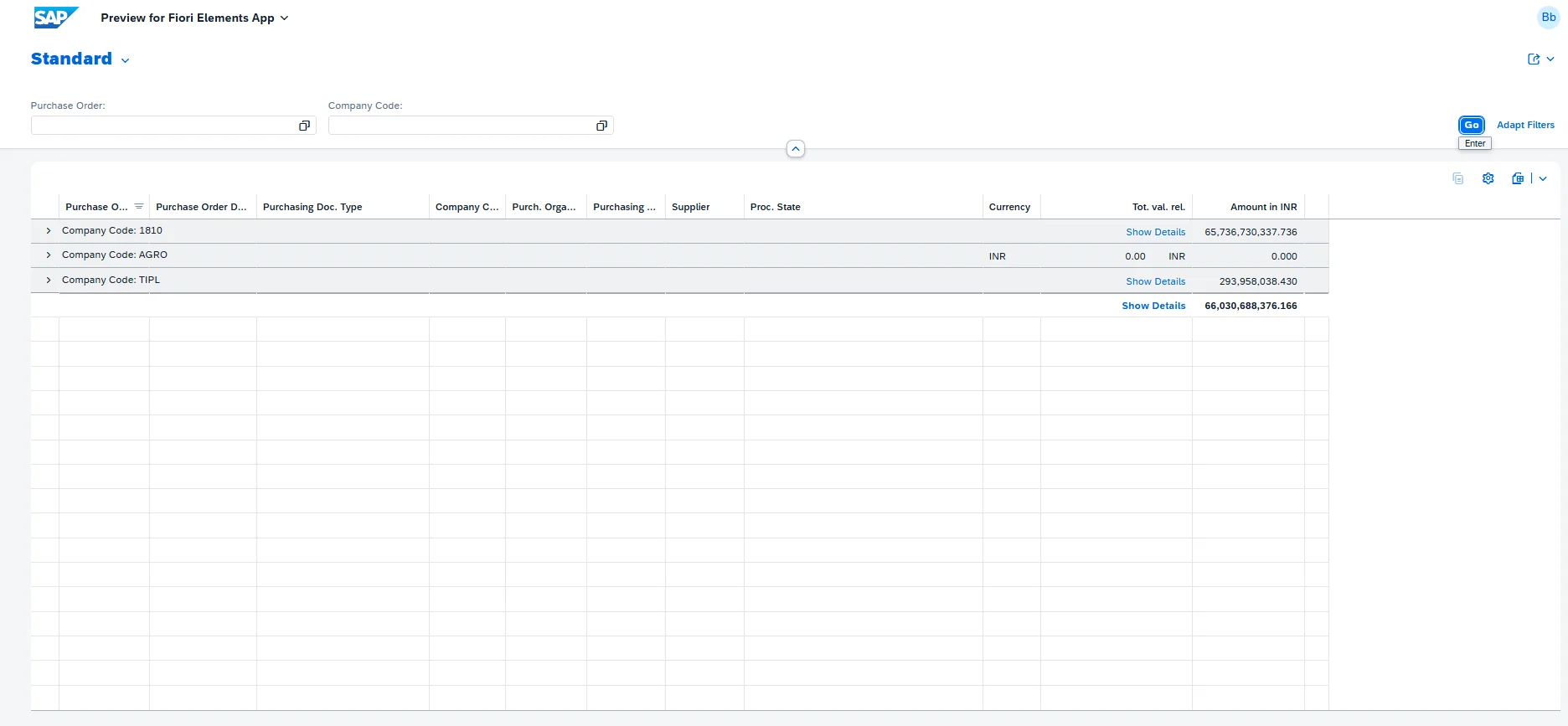The height and width of the screenshot is (726, 1568).
Task: Open share dropdown arrow
Action: pos(1550,59)
